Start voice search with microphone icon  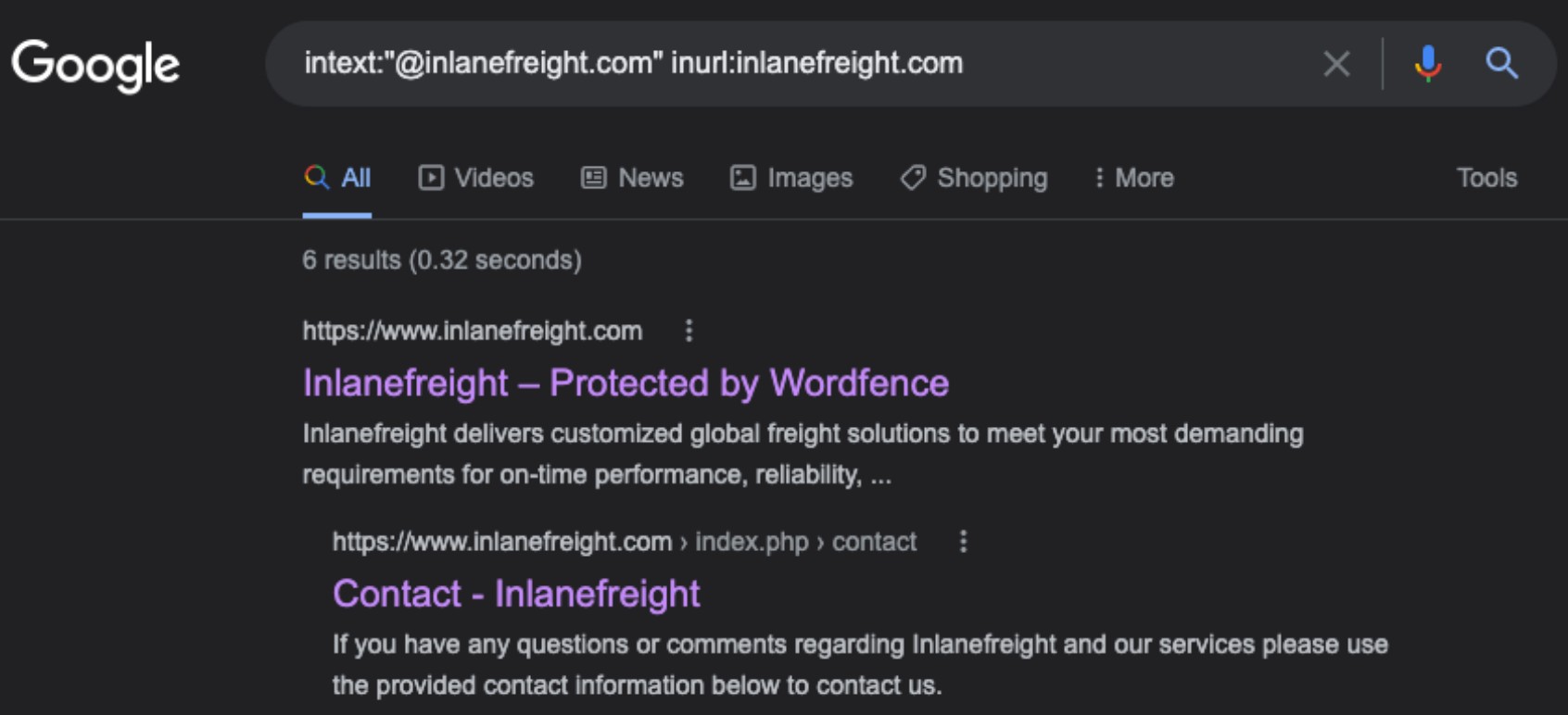(x=1427, y=64)
